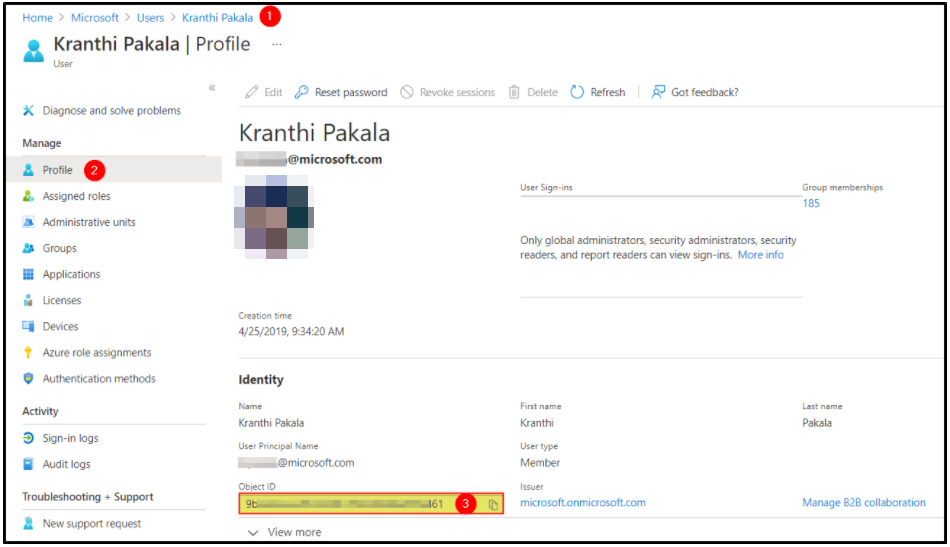Click the Licenses icon

[x=28, y=300]
